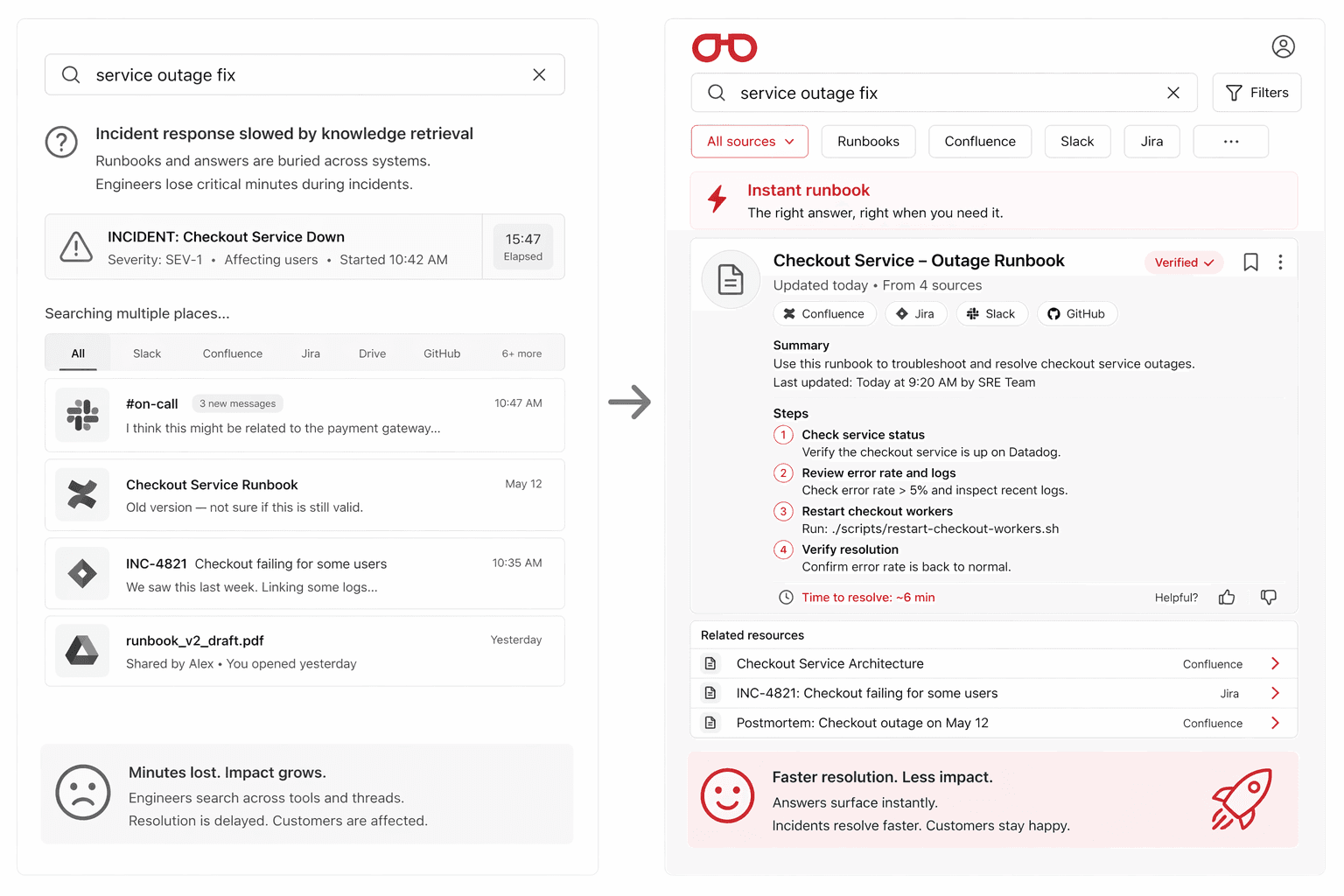Switch to the GitHub tab
1344x896 pixels.
tap(442, 353)
